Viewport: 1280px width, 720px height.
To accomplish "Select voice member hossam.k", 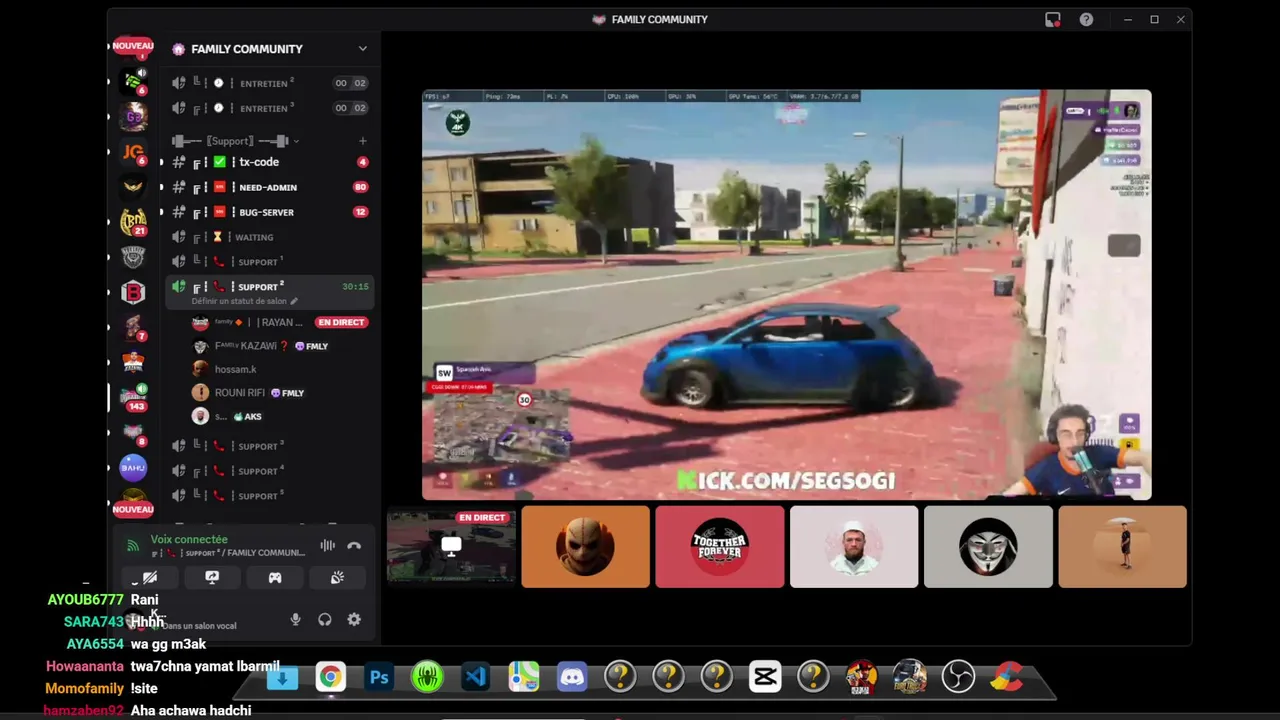I will coord(280,369).
